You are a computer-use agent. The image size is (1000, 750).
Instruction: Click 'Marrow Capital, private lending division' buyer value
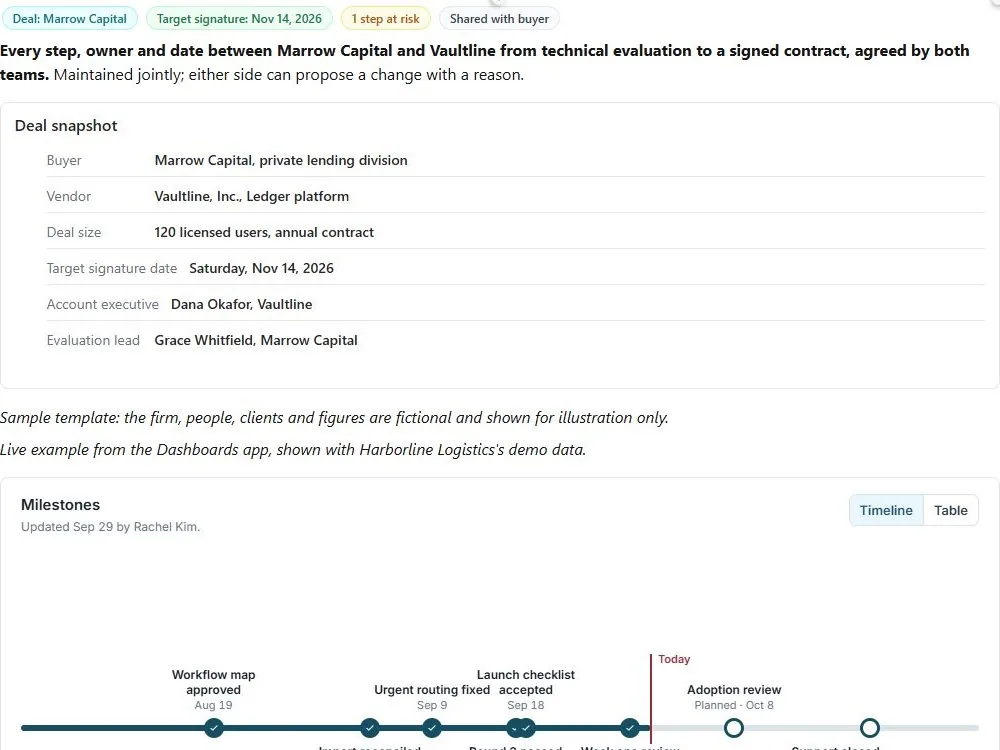click(x=281, y=160)
